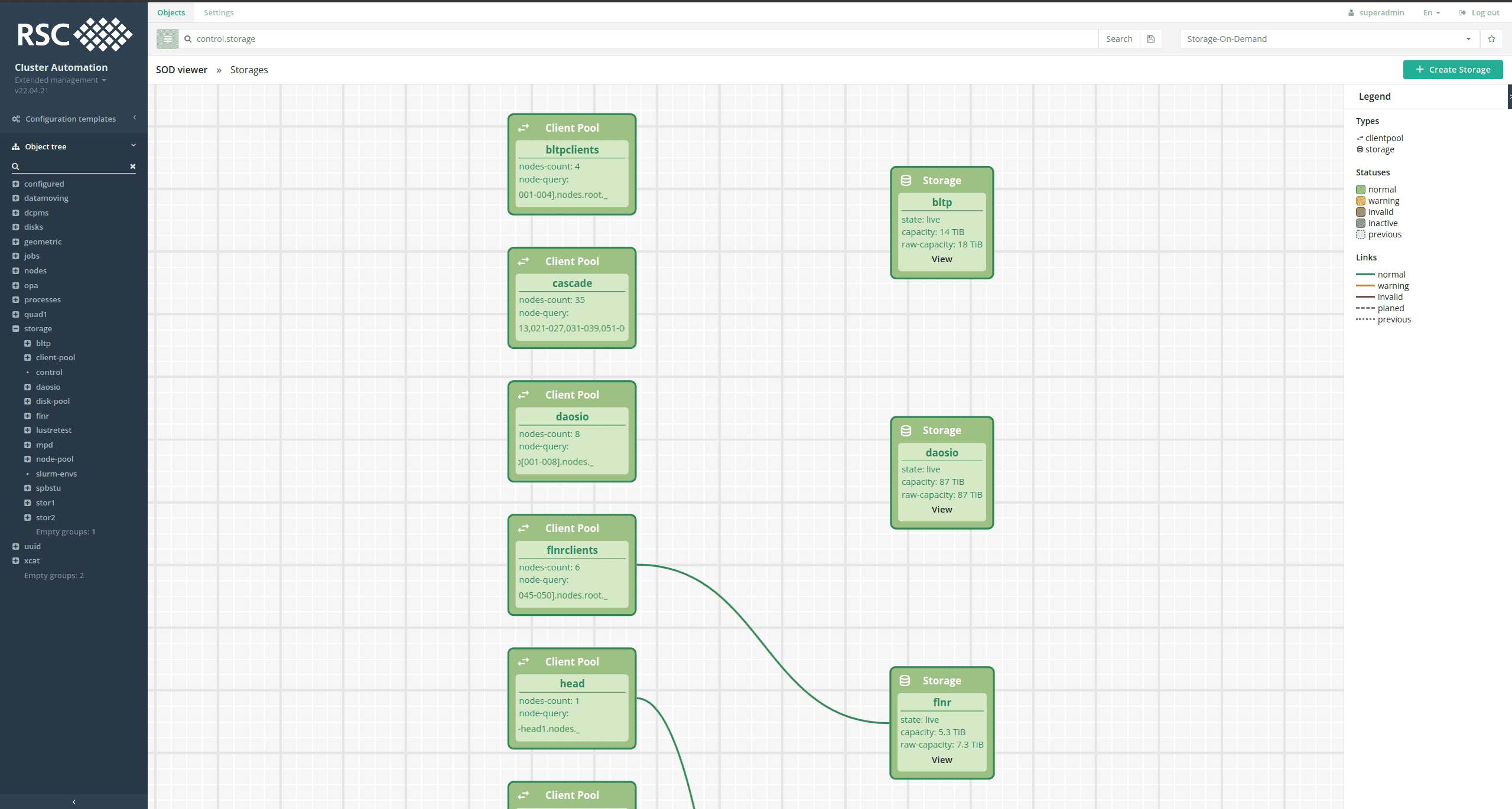Click the star favorite icon
This screenshot has height=809, width=1512.
pos(1491,39)
